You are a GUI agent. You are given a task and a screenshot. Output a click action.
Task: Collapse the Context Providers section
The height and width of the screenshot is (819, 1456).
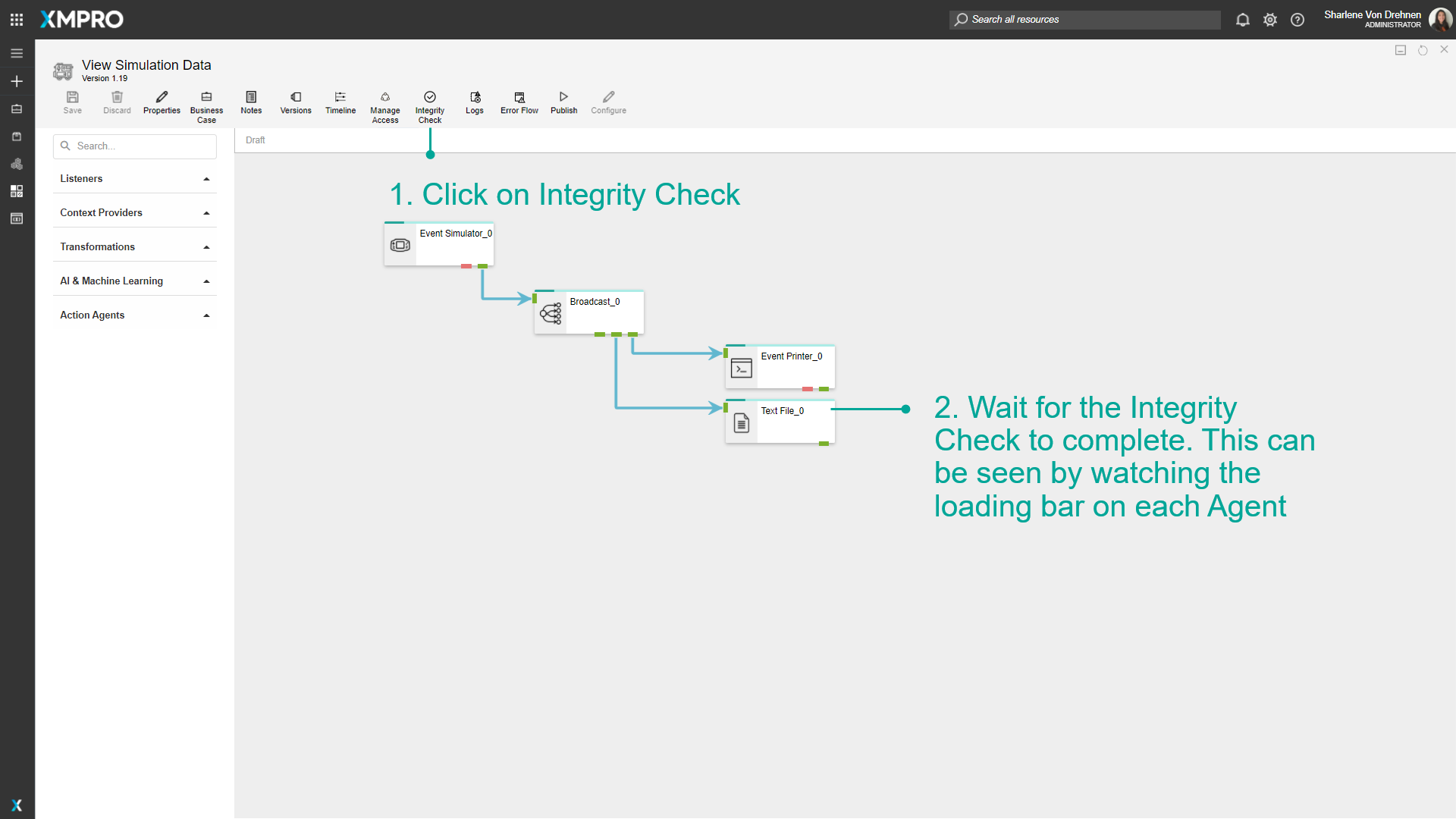click(206, 213)
